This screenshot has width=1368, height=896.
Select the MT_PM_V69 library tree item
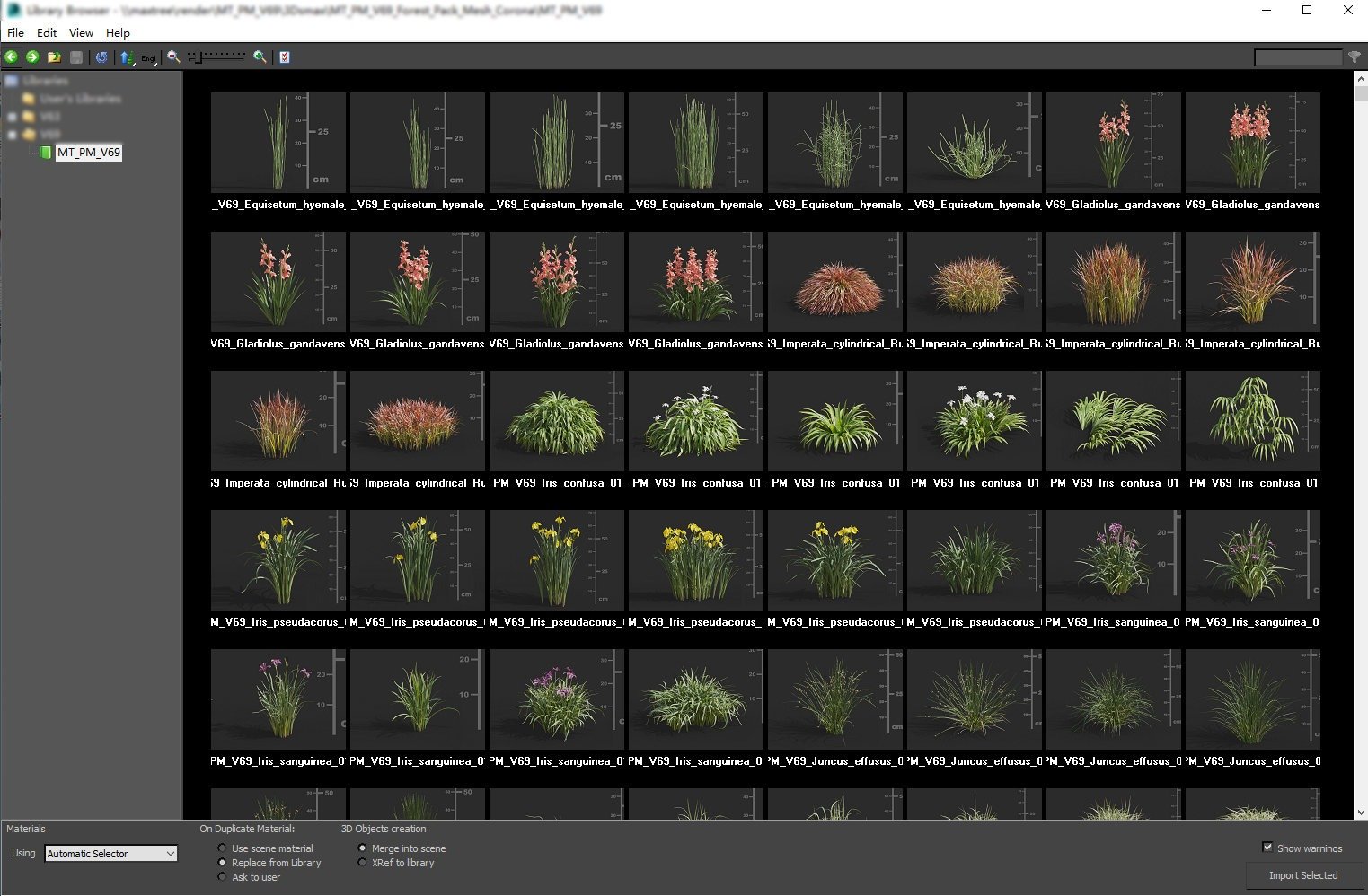88,153
